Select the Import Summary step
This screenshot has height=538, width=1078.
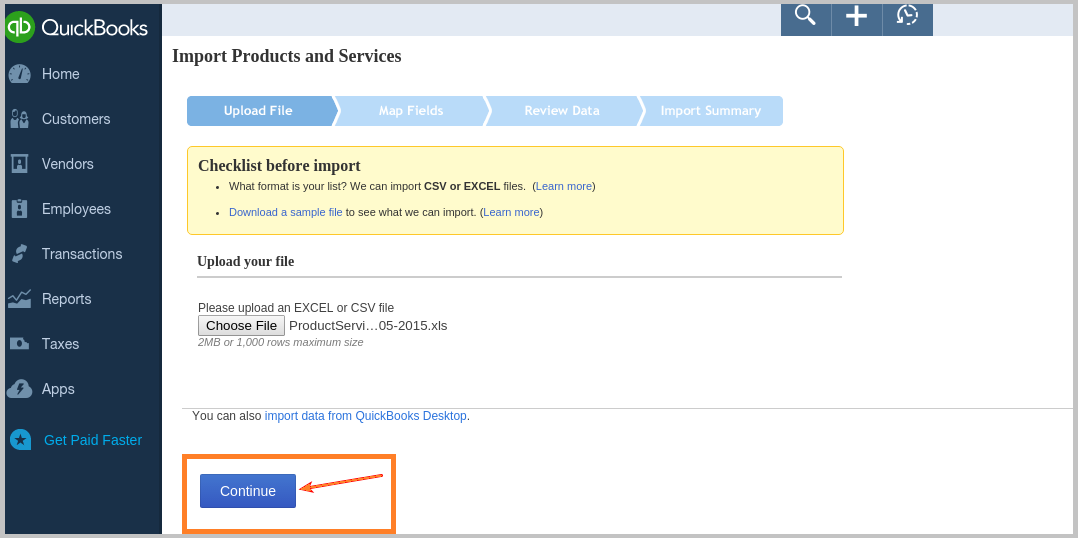coord(711,111)
